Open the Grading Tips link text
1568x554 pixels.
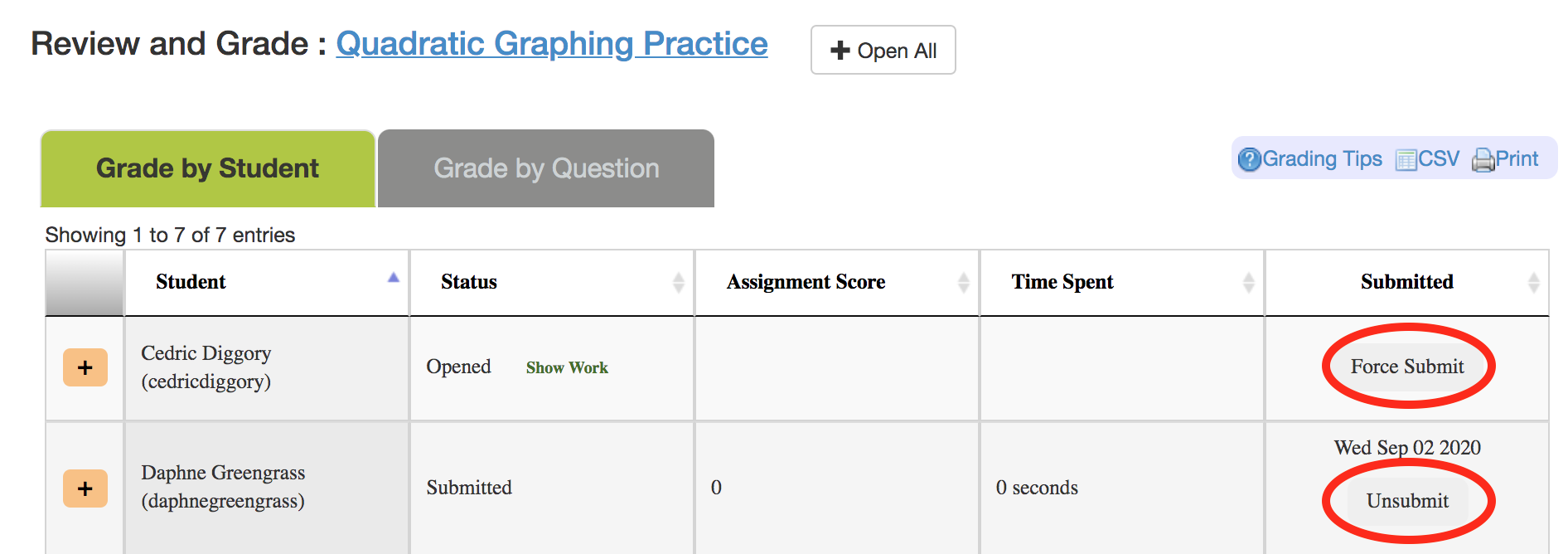click(x=1323, y=159)
